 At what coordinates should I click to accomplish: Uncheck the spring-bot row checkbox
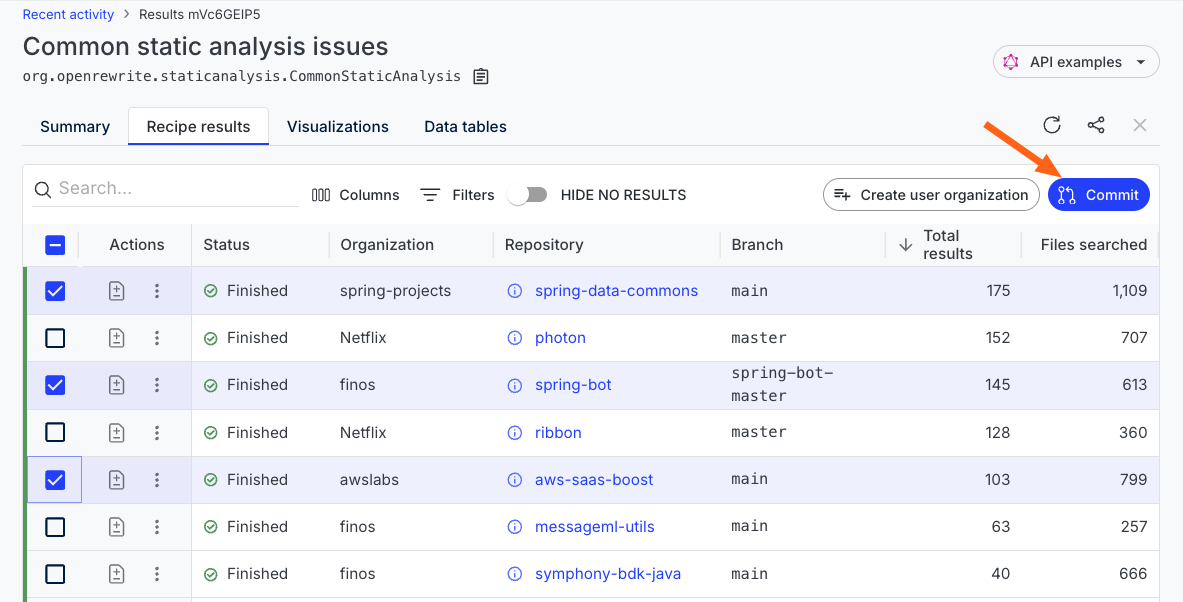pyautogui.click(x=55, y=385)
